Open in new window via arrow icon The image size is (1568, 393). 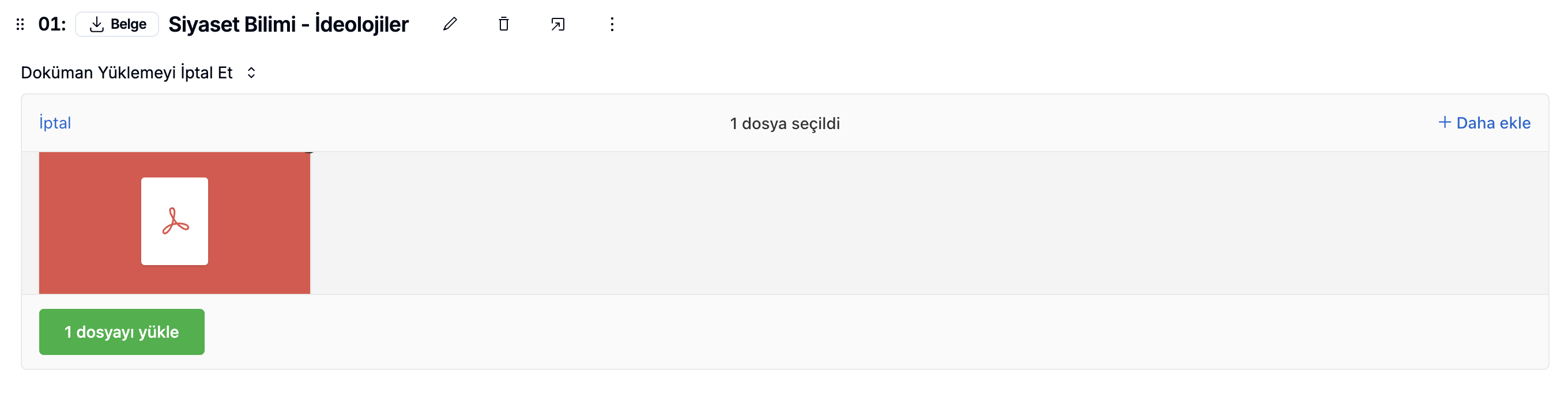pos(557,24)
